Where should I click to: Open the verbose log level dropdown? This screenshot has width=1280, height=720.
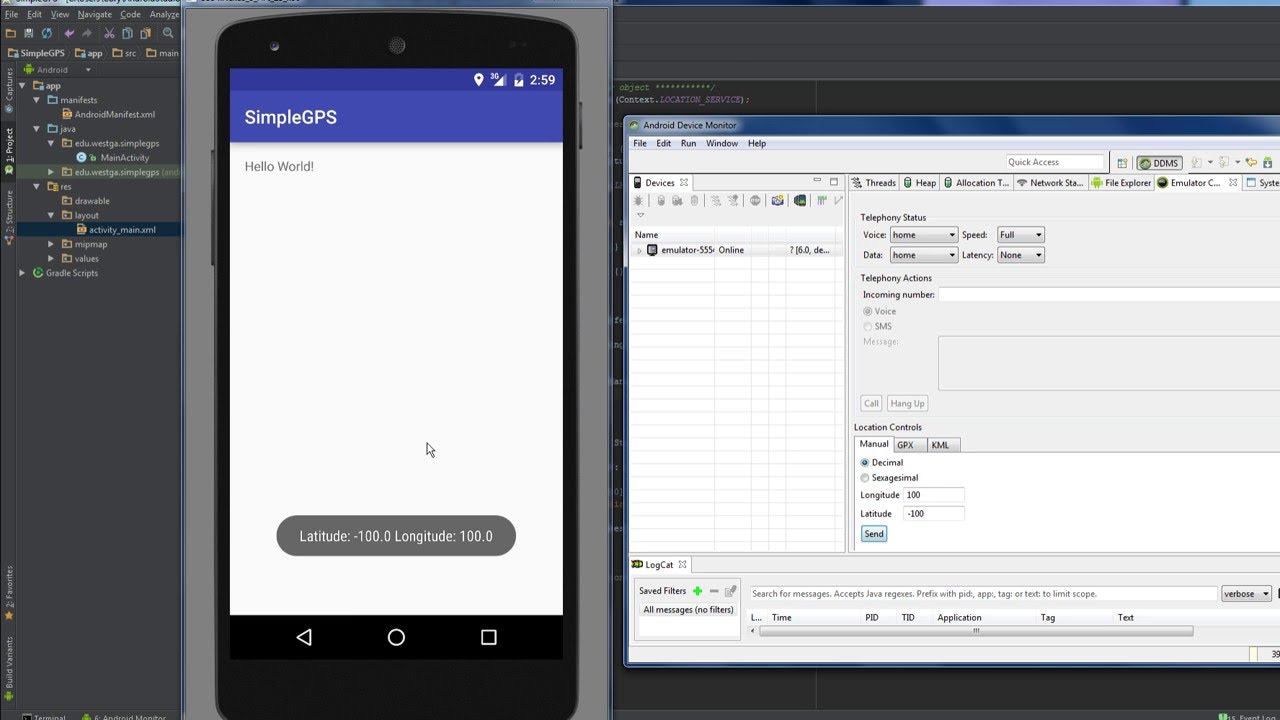click(x=1246, y=594)
